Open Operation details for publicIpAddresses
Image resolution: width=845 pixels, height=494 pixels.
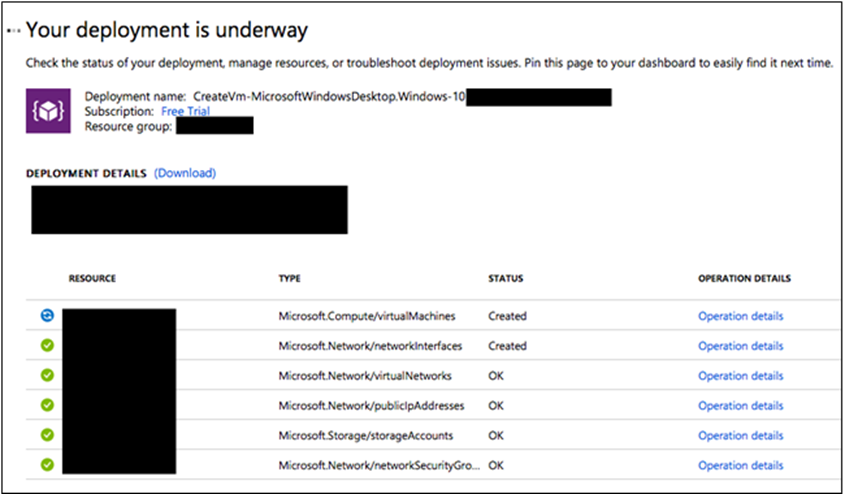tap(740, 406)
